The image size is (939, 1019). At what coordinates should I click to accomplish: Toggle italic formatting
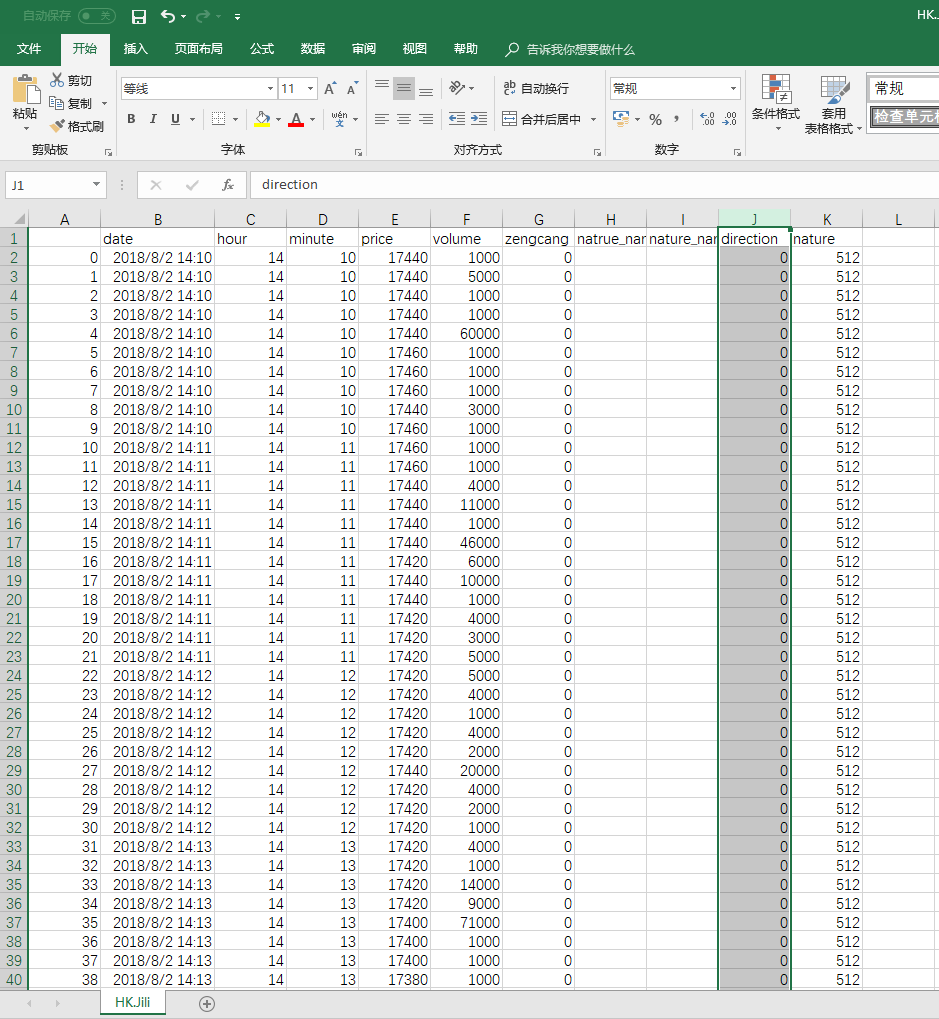(x=153, y=119)
